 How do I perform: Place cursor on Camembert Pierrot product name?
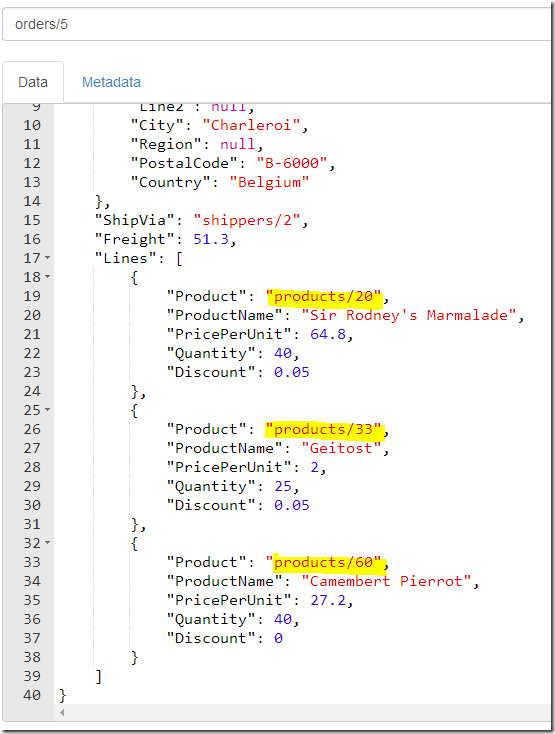(x=386, y=581)
